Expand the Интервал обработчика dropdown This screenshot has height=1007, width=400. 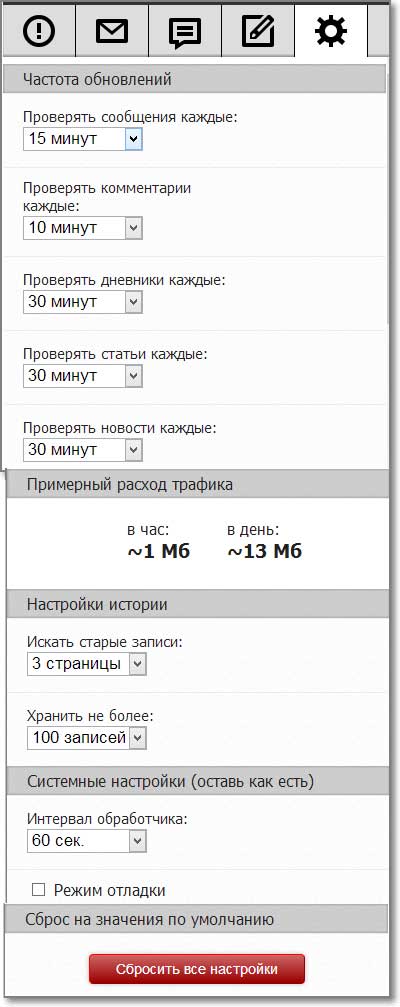(87, 840)
